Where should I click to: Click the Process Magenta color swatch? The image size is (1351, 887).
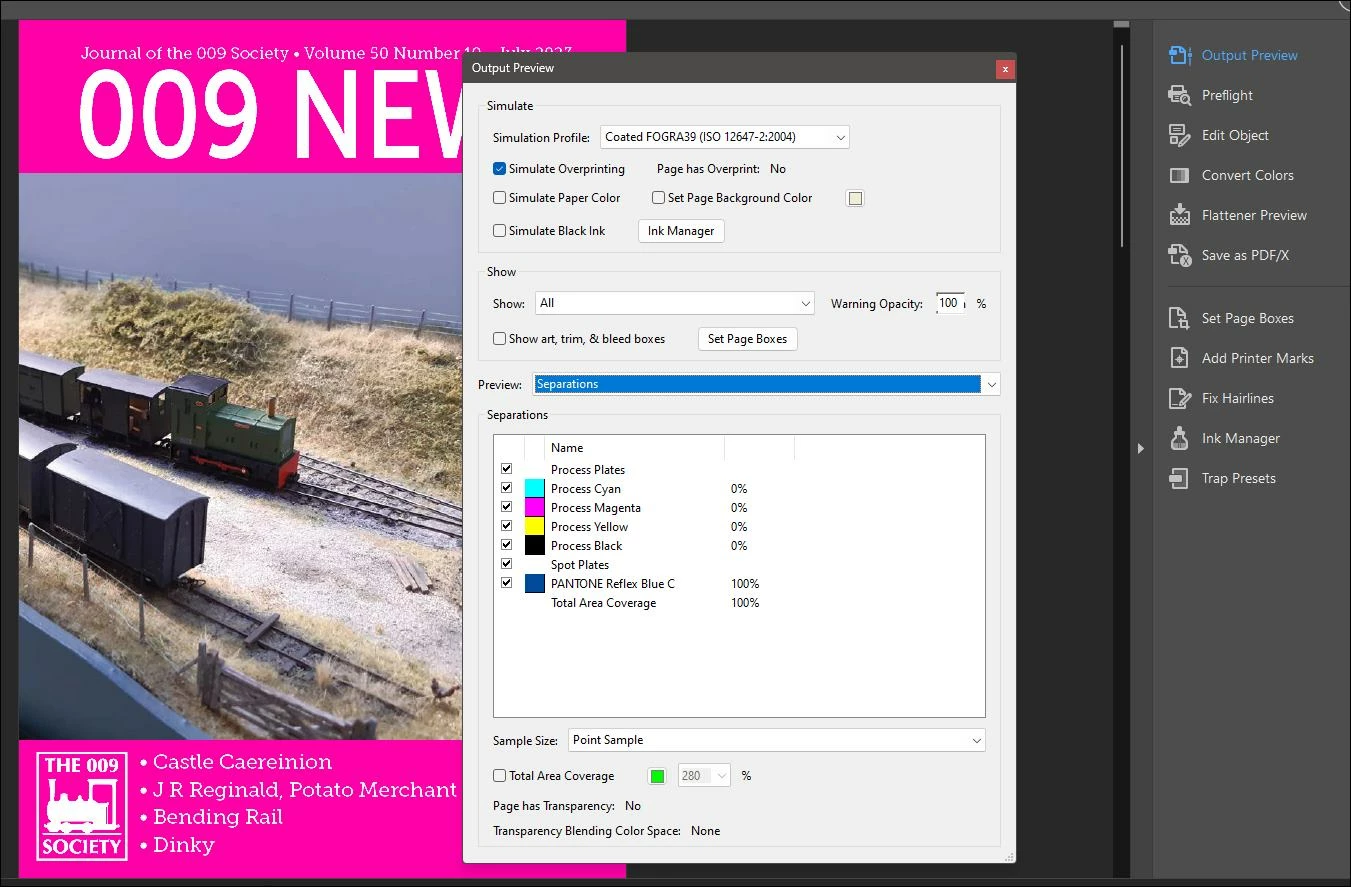[535, 507]
